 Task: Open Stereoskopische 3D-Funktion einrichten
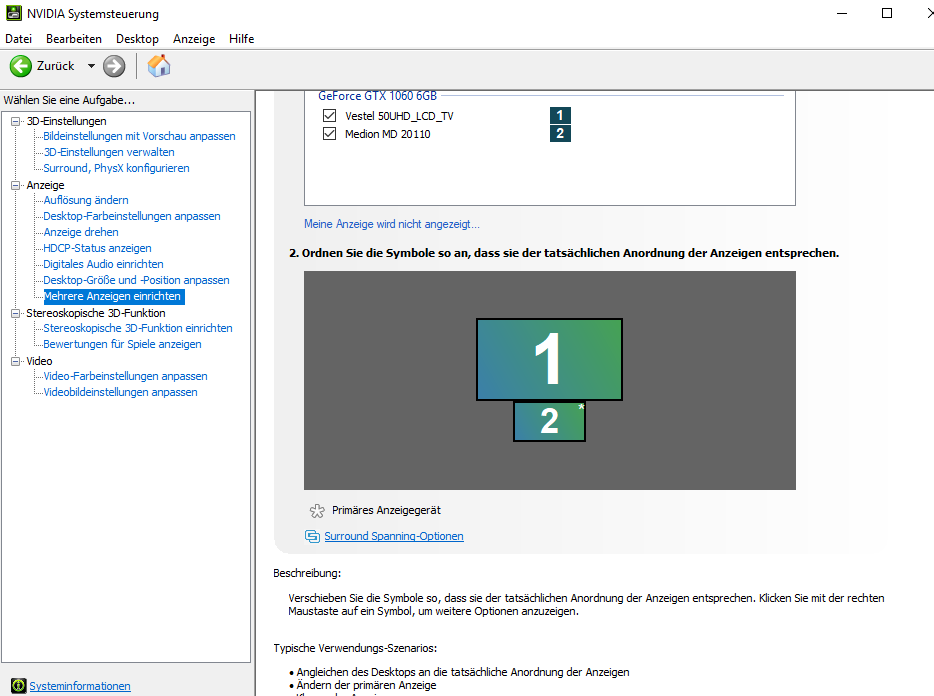pyautogui.click(x=138, y=328)
